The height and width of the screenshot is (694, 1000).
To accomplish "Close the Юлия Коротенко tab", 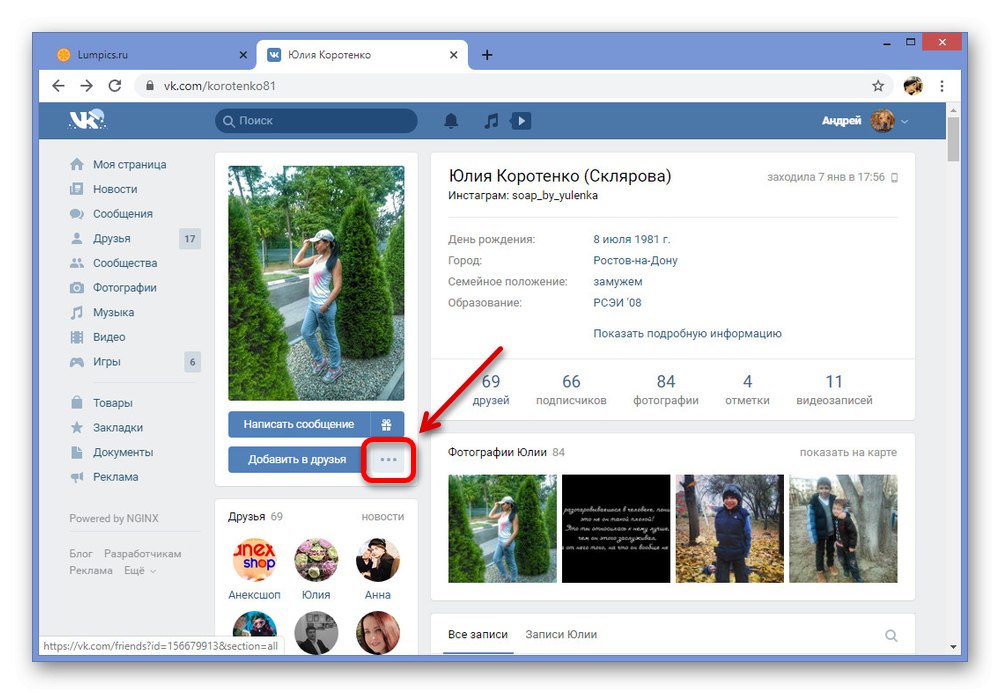I will click(x=453, y=55).
